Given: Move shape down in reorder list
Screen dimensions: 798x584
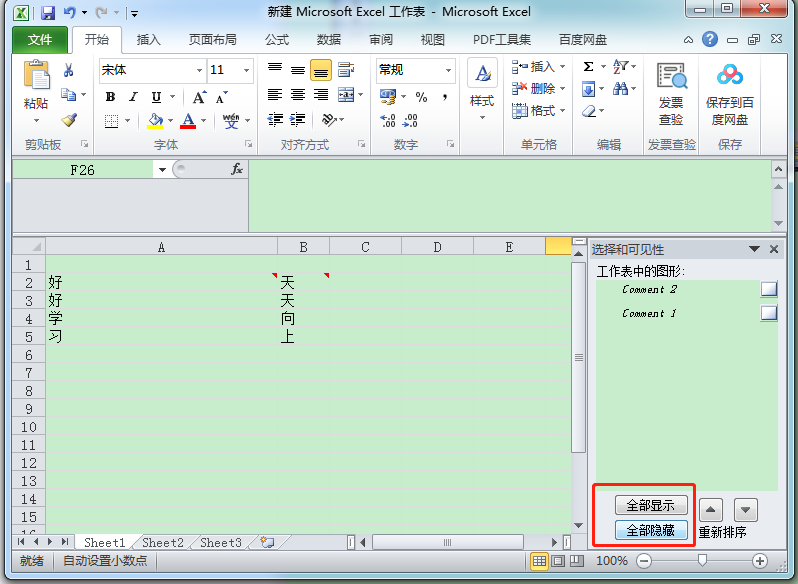Looking at the screenshot, I should [x=746, y=510].
